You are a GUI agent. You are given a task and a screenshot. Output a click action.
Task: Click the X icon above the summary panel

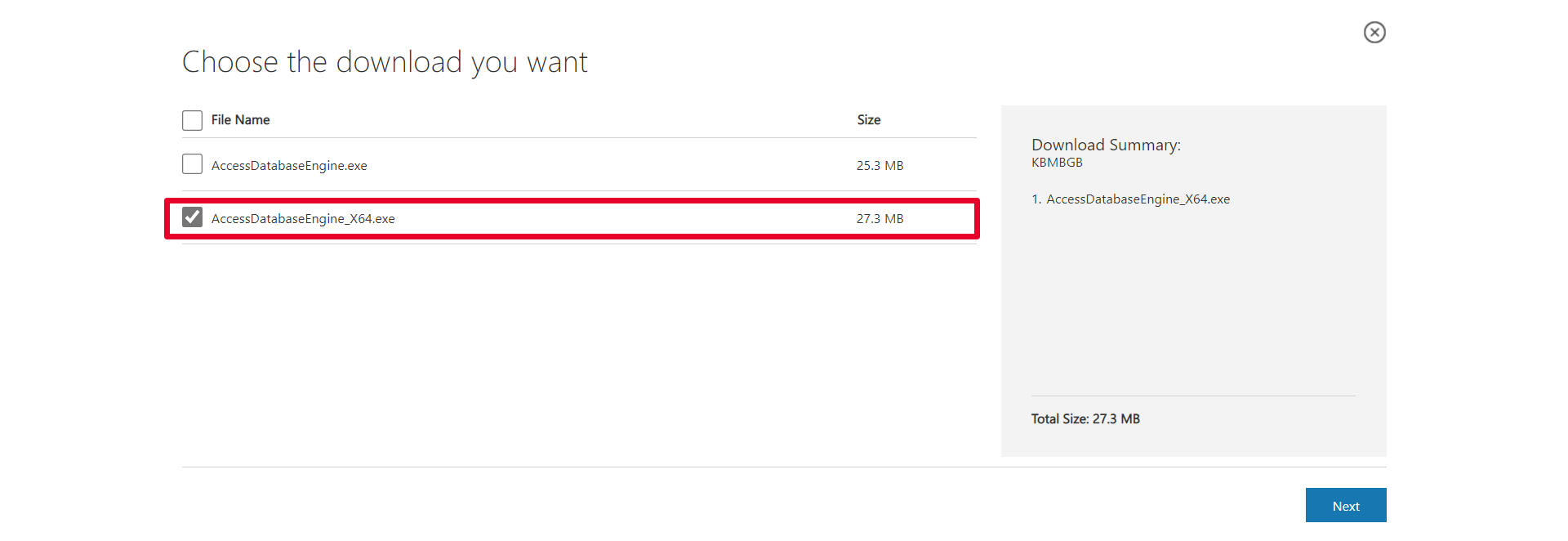pyautogui.click(x=1374, y=33)
